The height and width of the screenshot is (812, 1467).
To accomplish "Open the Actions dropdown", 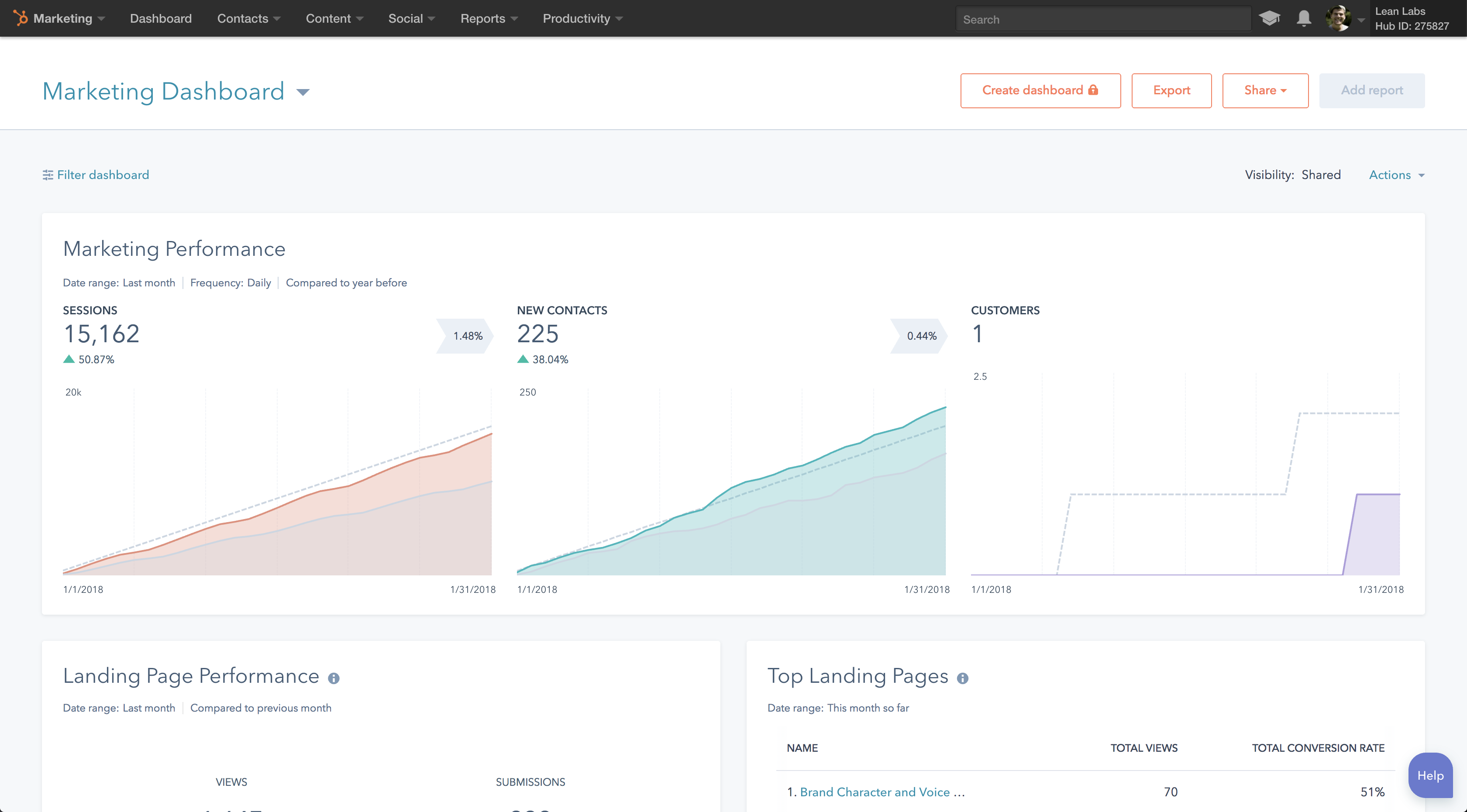I will point(1395,175).
